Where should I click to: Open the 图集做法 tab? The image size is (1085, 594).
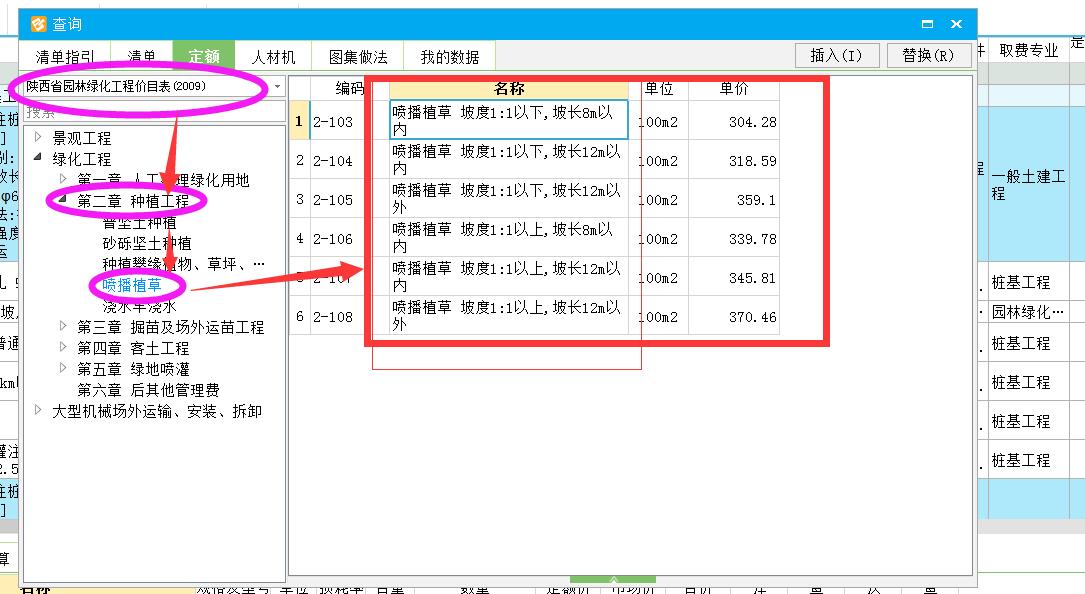(x=356, y=56)
